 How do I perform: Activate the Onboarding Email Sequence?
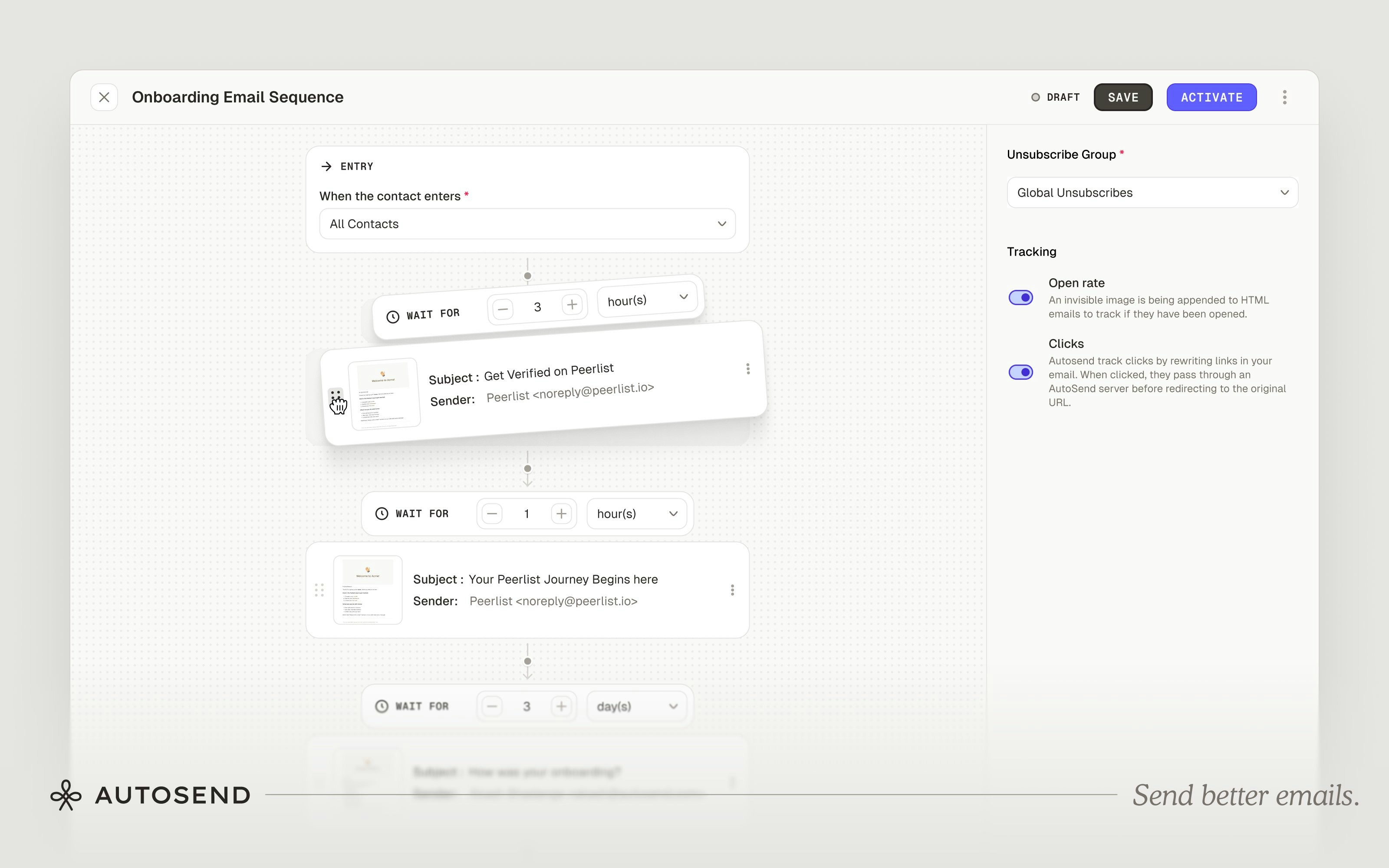click(1211, 97)
